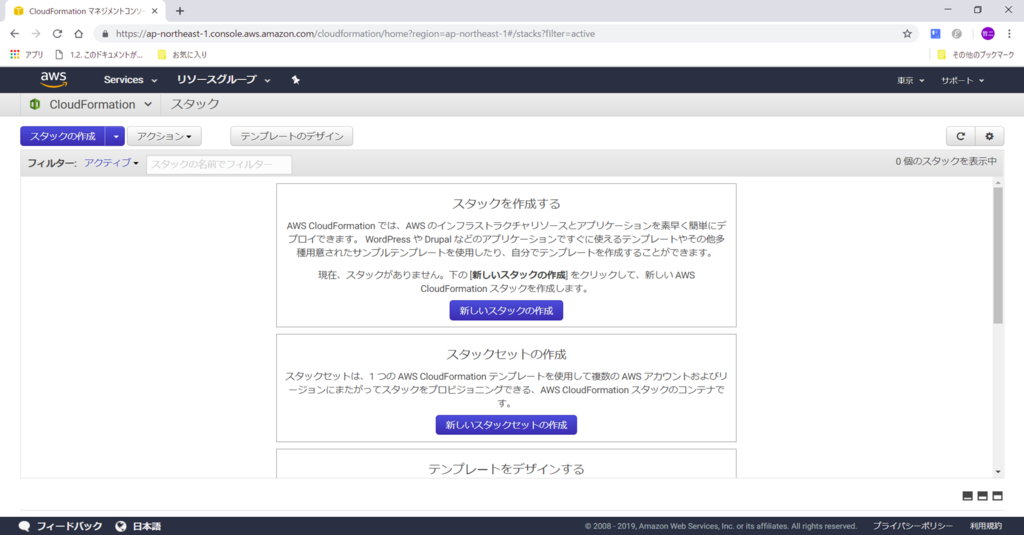Select the CloudFormation マネジメントコンソール tab
Image resolution: width=1024 pixels, height=535 pixels.
point(85,11)
